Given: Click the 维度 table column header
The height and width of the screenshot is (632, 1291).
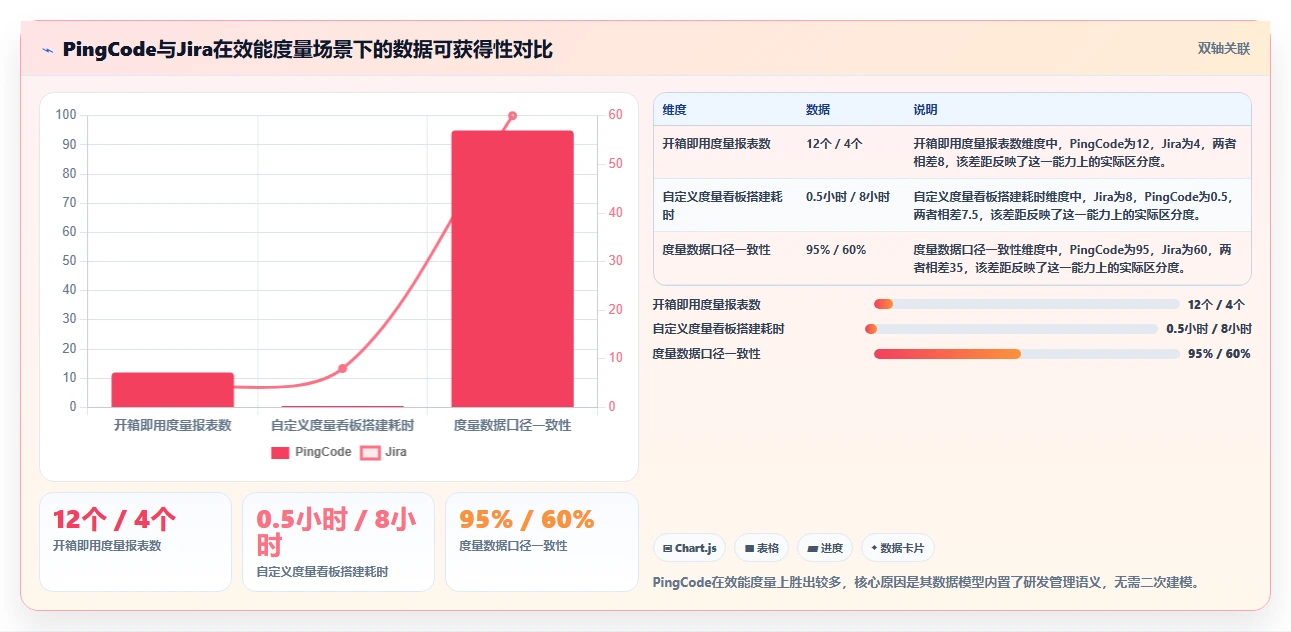Looking at the screenshot, I should click(x=675, y=110).
